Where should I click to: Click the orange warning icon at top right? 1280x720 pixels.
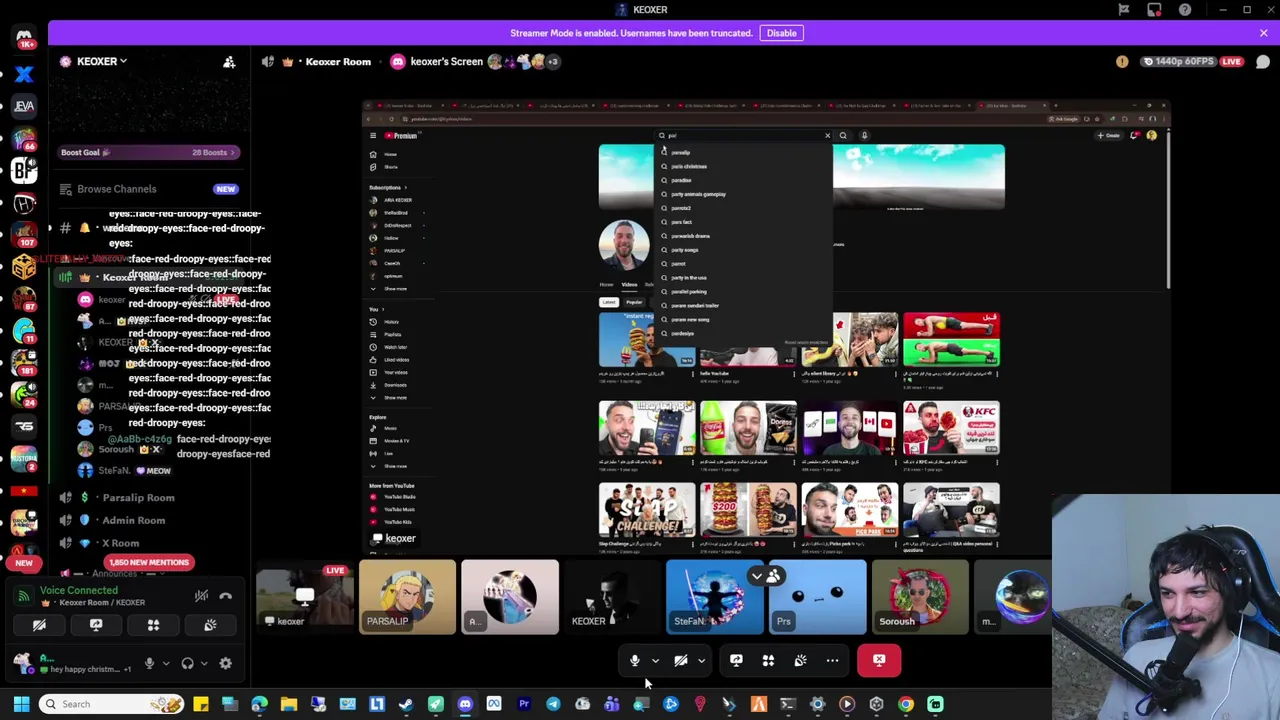coord(1122,62)
